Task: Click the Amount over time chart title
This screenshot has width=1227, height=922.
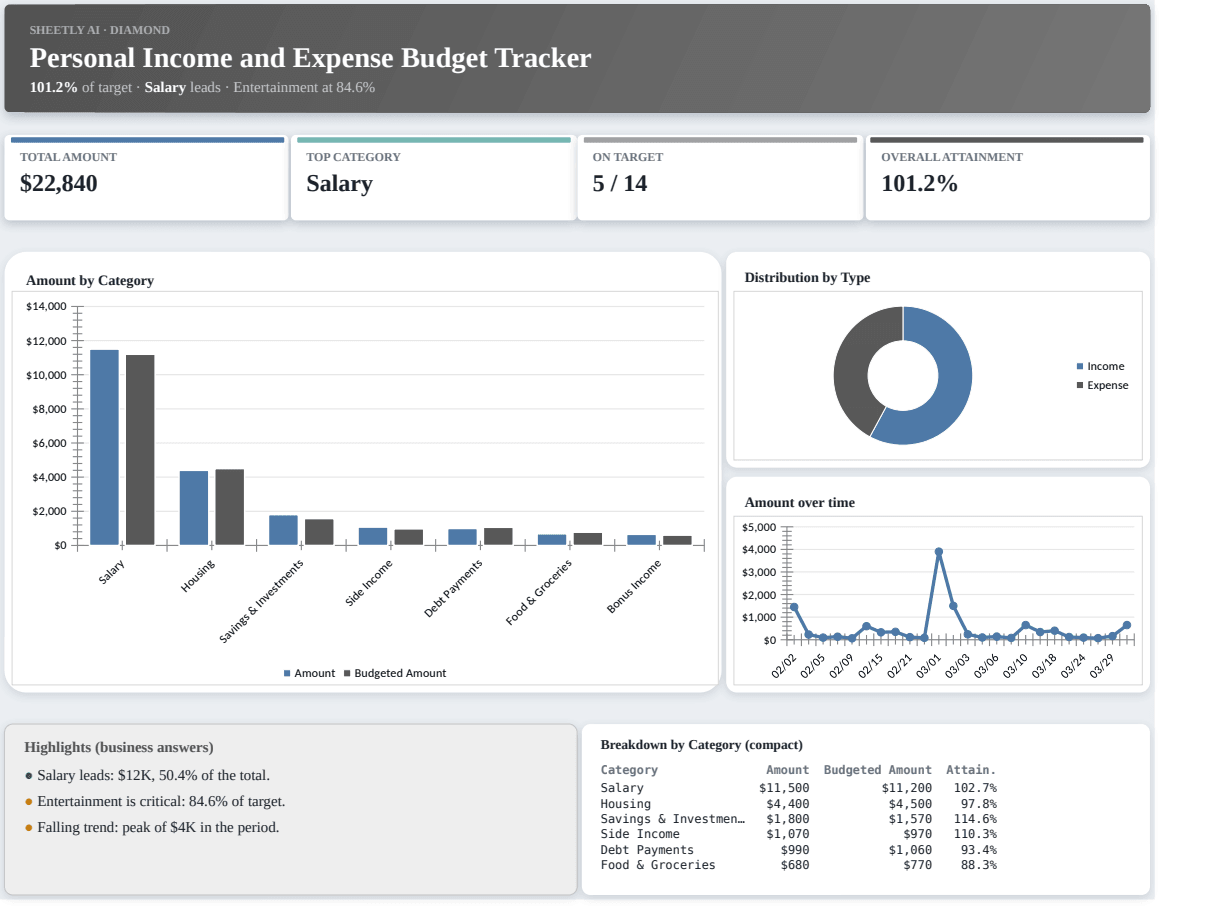Action: click(x=800, y=503)
